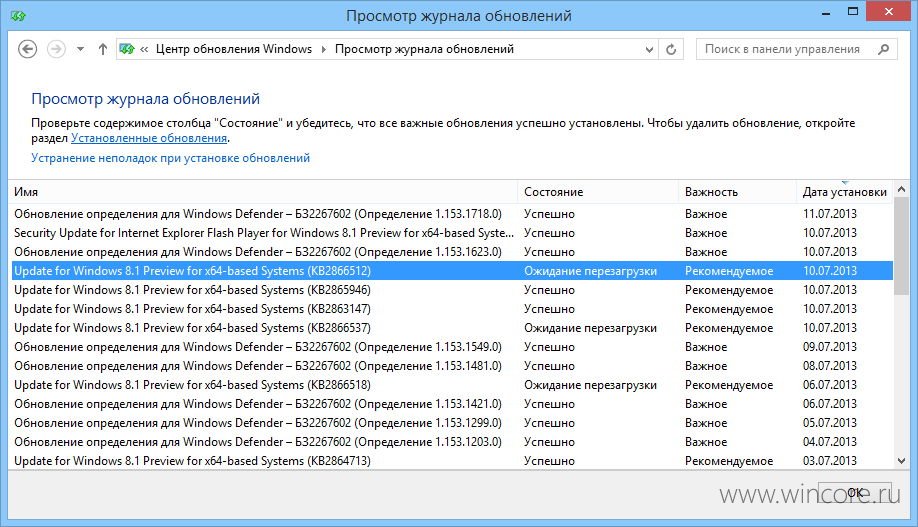
Task: Minimize the Просмотр журнала обновлений window
Action: click(826, 13)
